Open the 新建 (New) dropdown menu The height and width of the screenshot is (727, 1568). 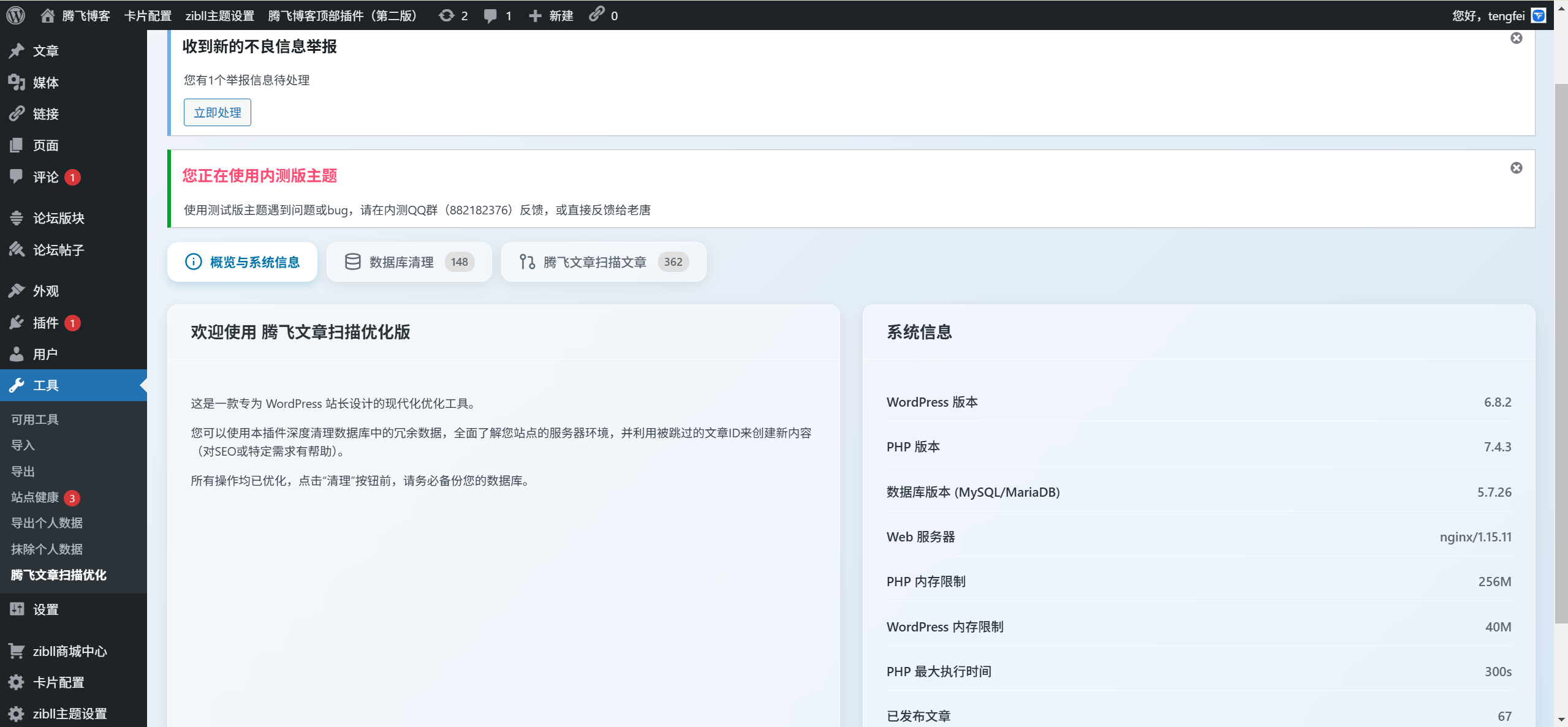coord(550,15)
